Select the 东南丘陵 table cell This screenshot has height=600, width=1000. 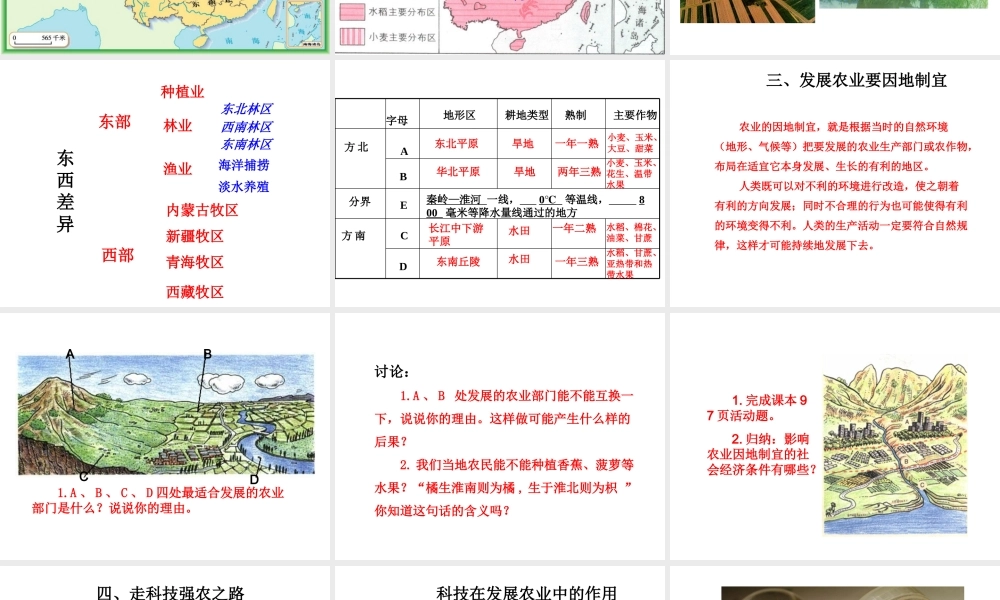(x=458, y=261)
